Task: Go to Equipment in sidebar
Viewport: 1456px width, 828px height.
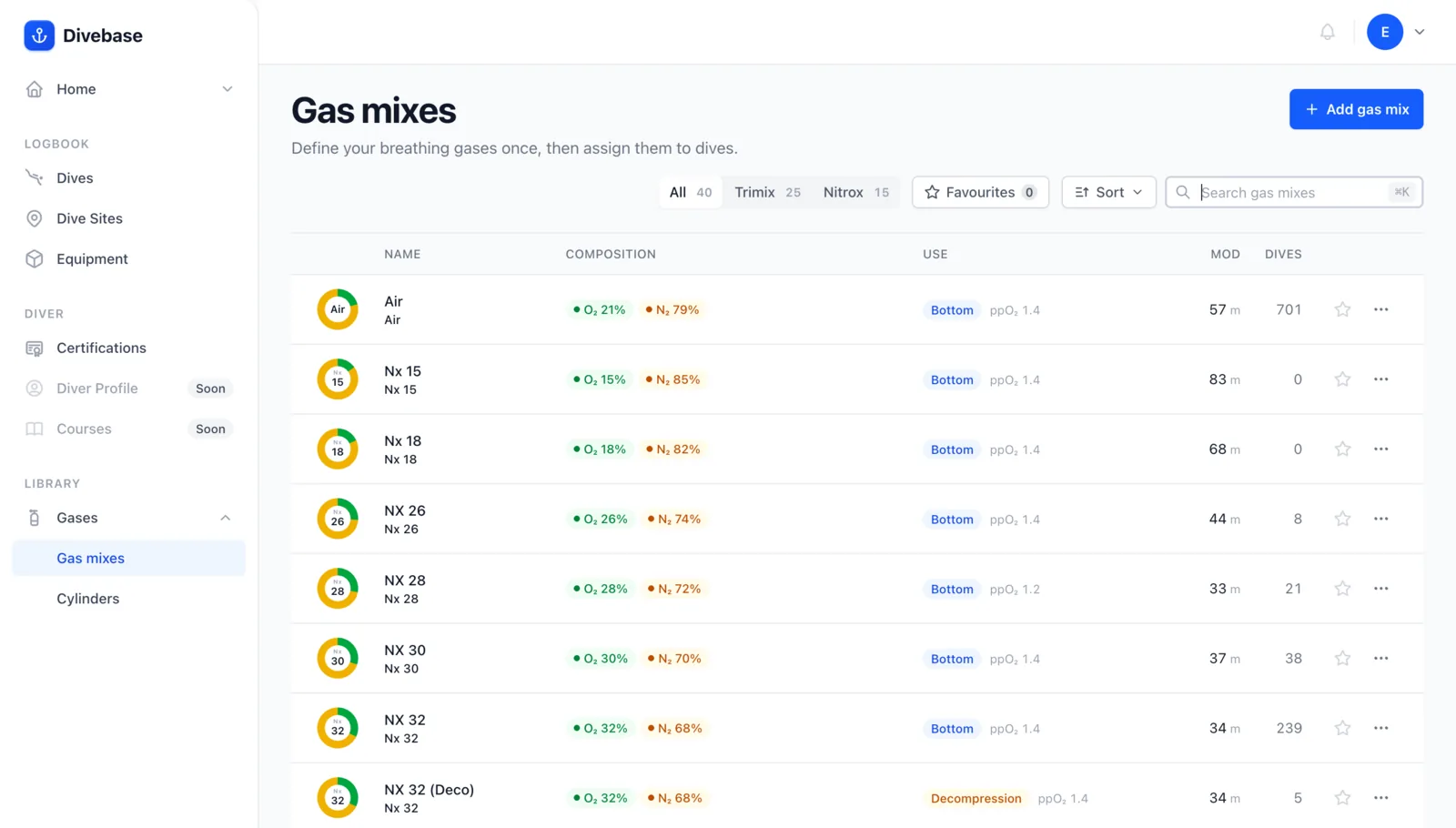Action: coord(92,258)
